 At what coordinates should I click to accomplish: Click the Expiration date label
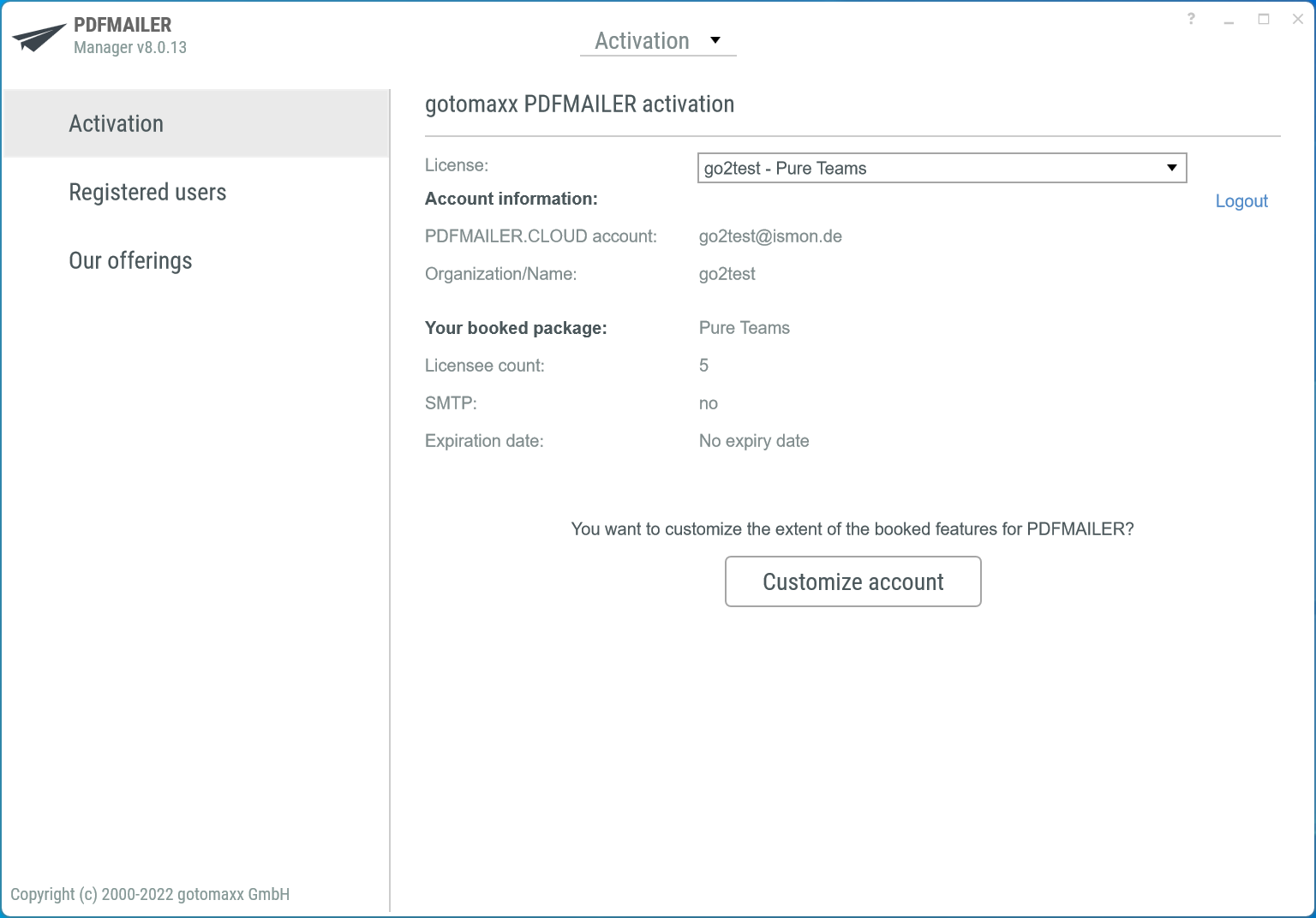(484, 441)
